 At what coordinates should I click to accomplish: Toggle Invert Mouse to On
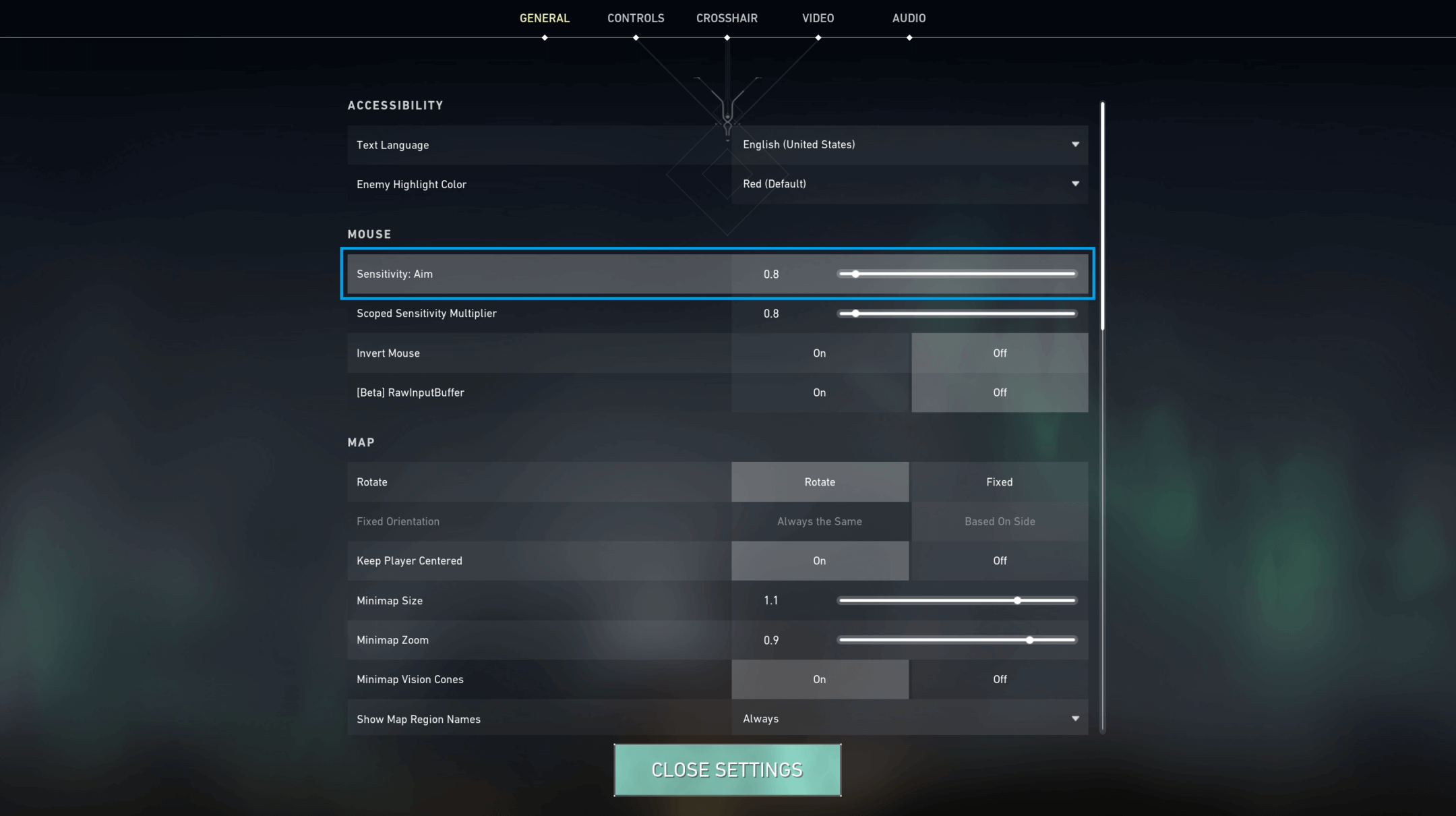(x=820, y=352)
